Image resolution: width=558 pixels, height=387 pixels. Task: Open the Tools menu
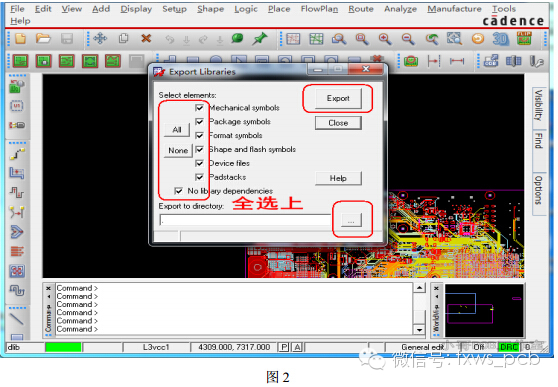[x=504, y=9]
